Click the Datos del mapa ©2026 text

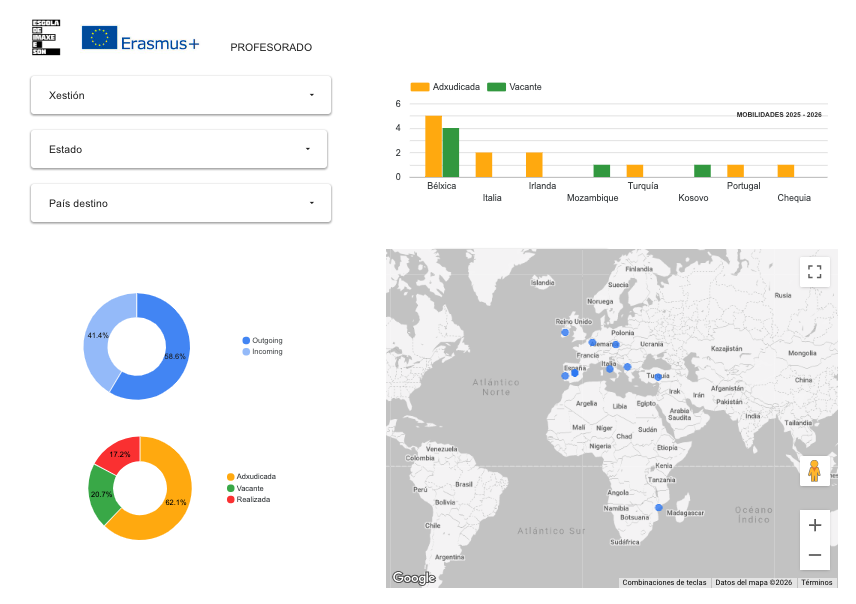click(753, 582)
